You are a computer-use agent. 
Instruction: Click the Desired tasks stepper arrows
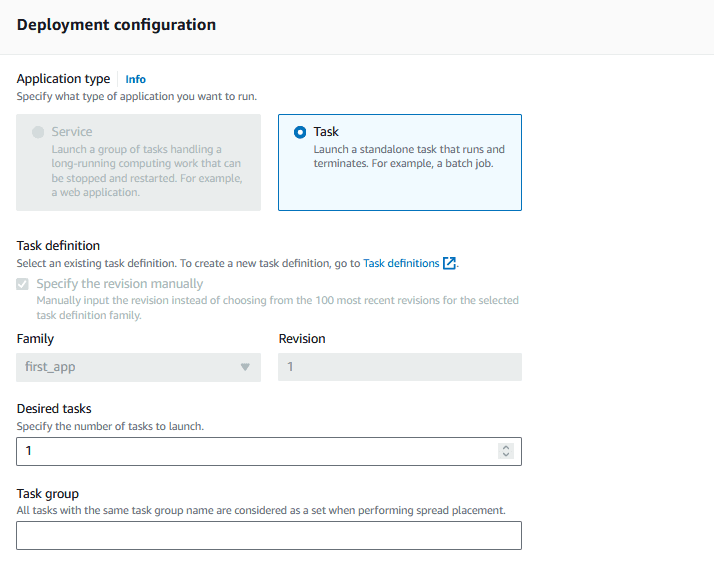(505, 451)
